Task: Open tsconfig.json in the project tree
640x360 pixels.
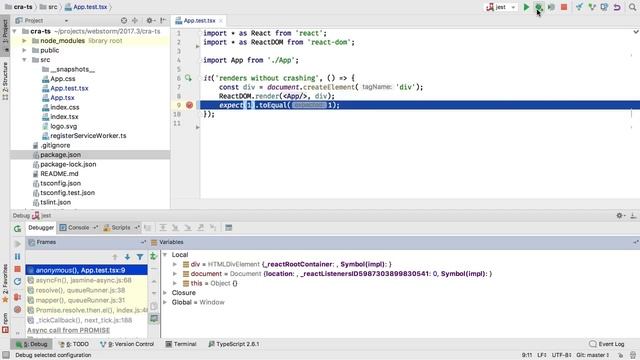Action: click(x=56, y=183)
